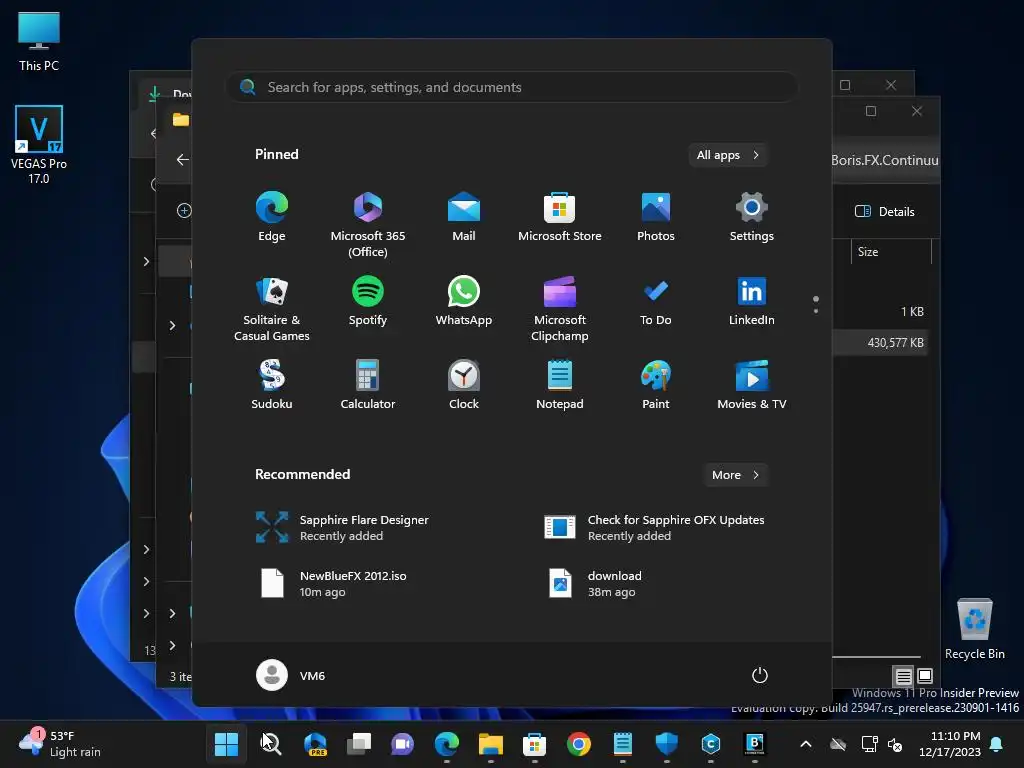
Task: Click the New plus button in Explorer
Action: [x=184, y=210]
